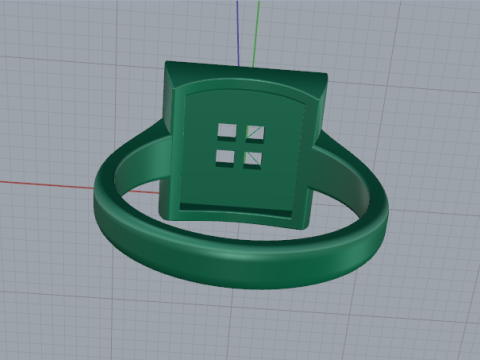Click the green Y axis line
480x360 pixels.
[256, 33]
